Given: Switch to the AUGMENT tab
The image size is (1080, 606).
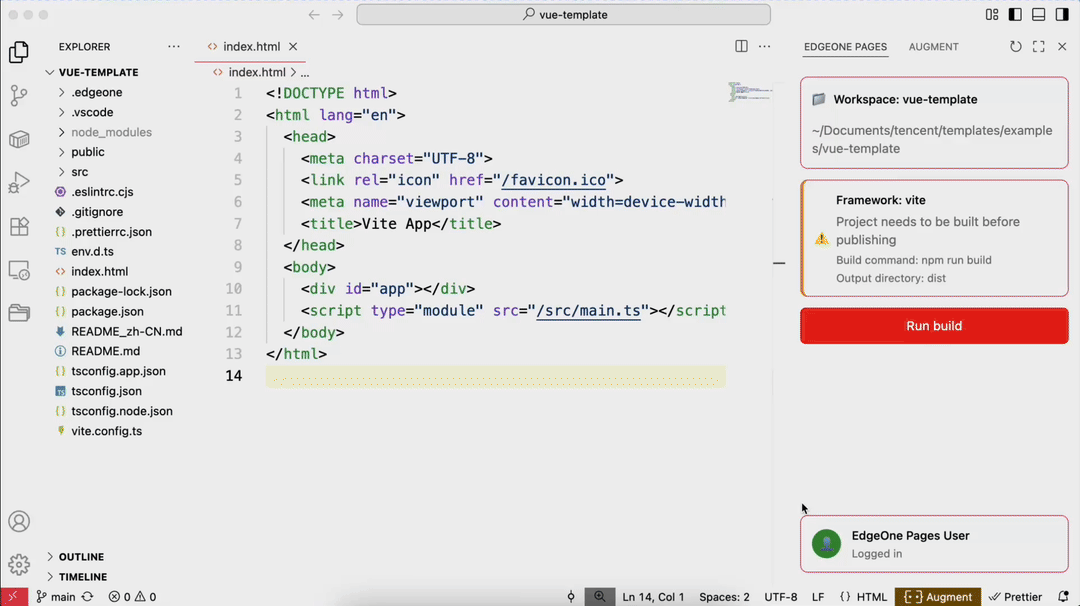Looking at the screenshot, I should (933, 47).
